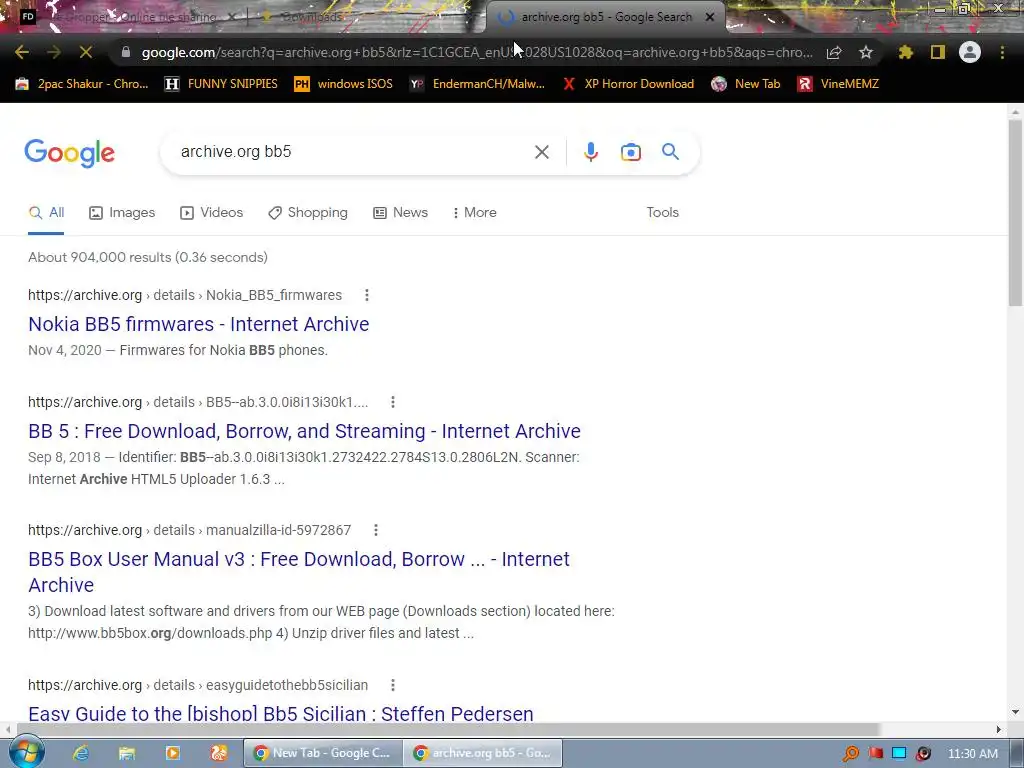Image resolution: width=1024 pixels, height=768 pixels.
Task: Click the scroll down arrow
Action: point(1015,712)
